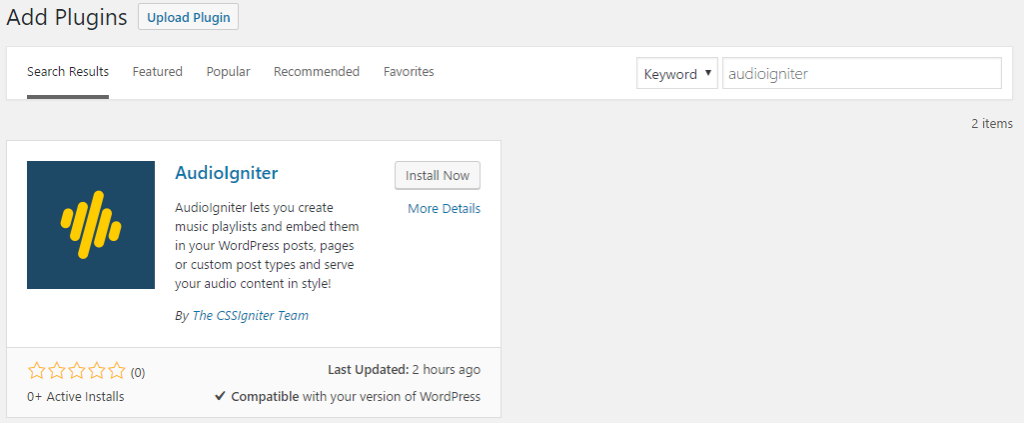The image size is (1024, 423).
Task: Click the compatibility checkmark icon
Action: point(220,396)
